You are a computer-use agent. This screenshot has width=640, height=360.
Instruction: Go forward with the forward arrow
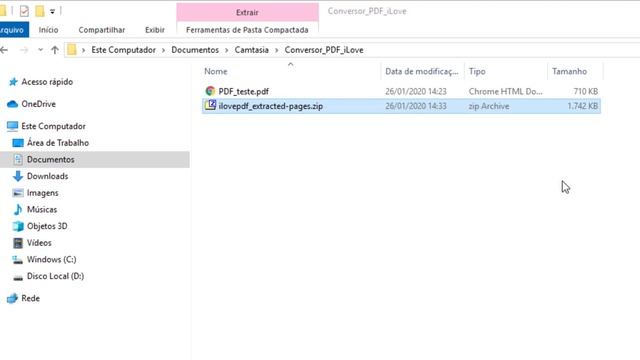click(x=24, y=50)
